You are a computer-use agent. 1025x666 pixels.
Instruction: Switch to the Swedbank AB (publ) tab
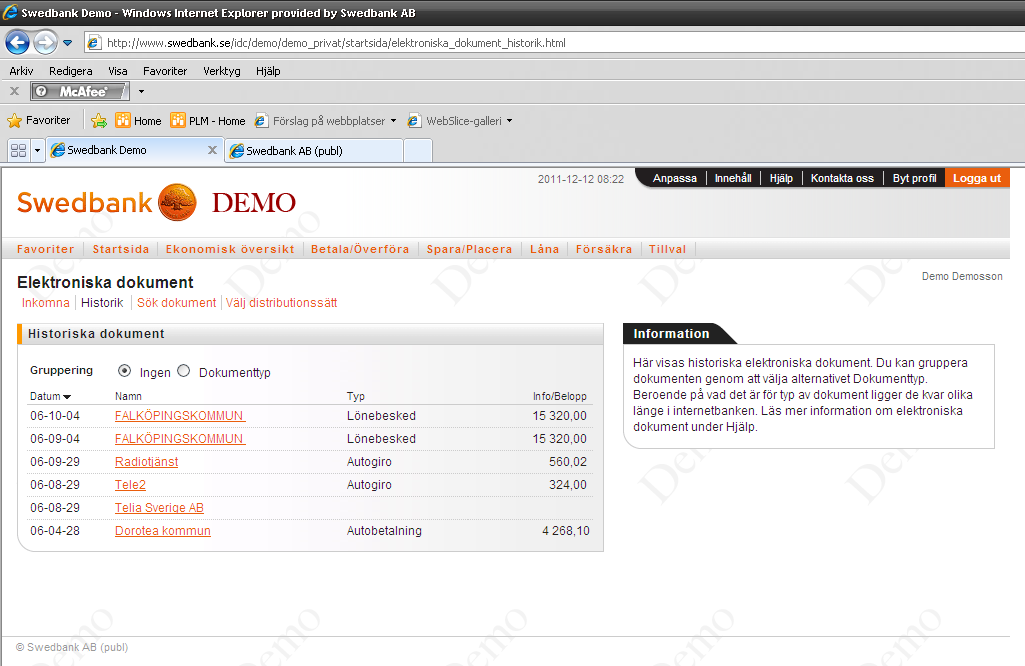tap(314, 151)
